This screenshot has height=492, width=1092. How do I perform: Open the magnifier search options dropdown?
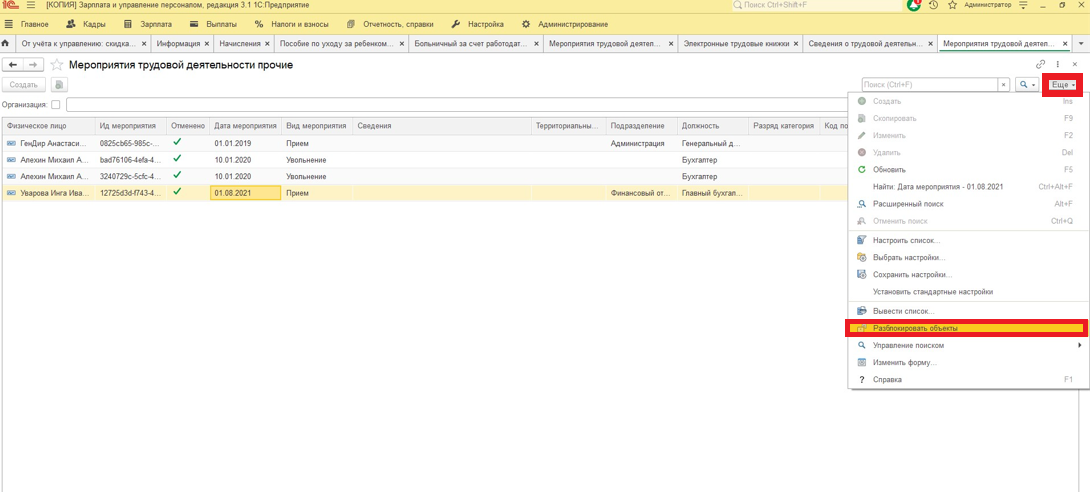point(1027,85)
